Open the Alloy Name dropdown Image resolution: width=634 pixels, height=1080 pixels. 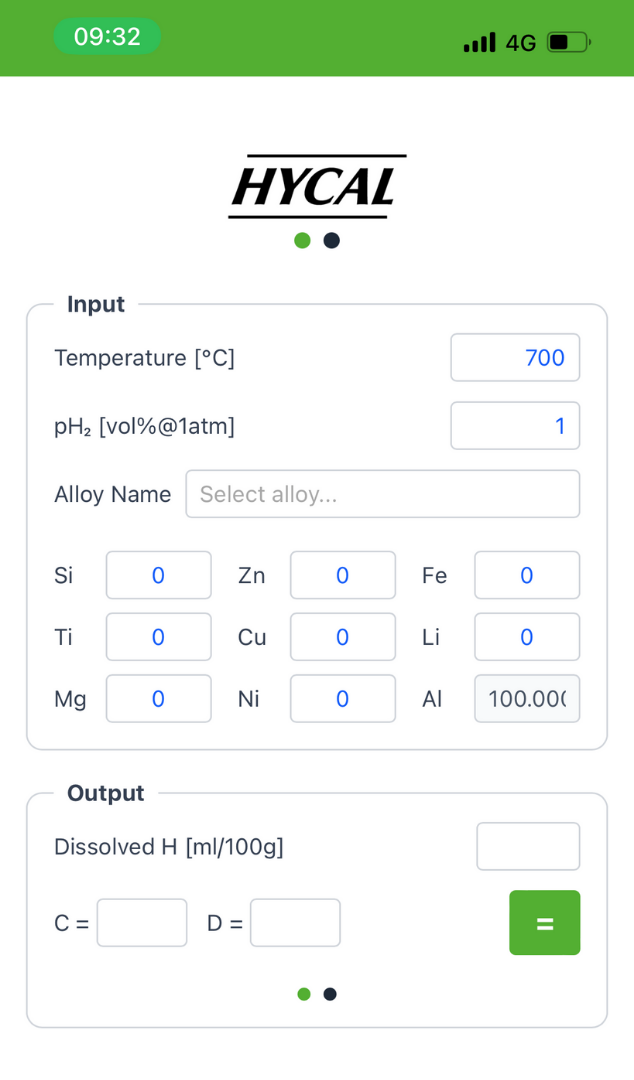[382, 494]
